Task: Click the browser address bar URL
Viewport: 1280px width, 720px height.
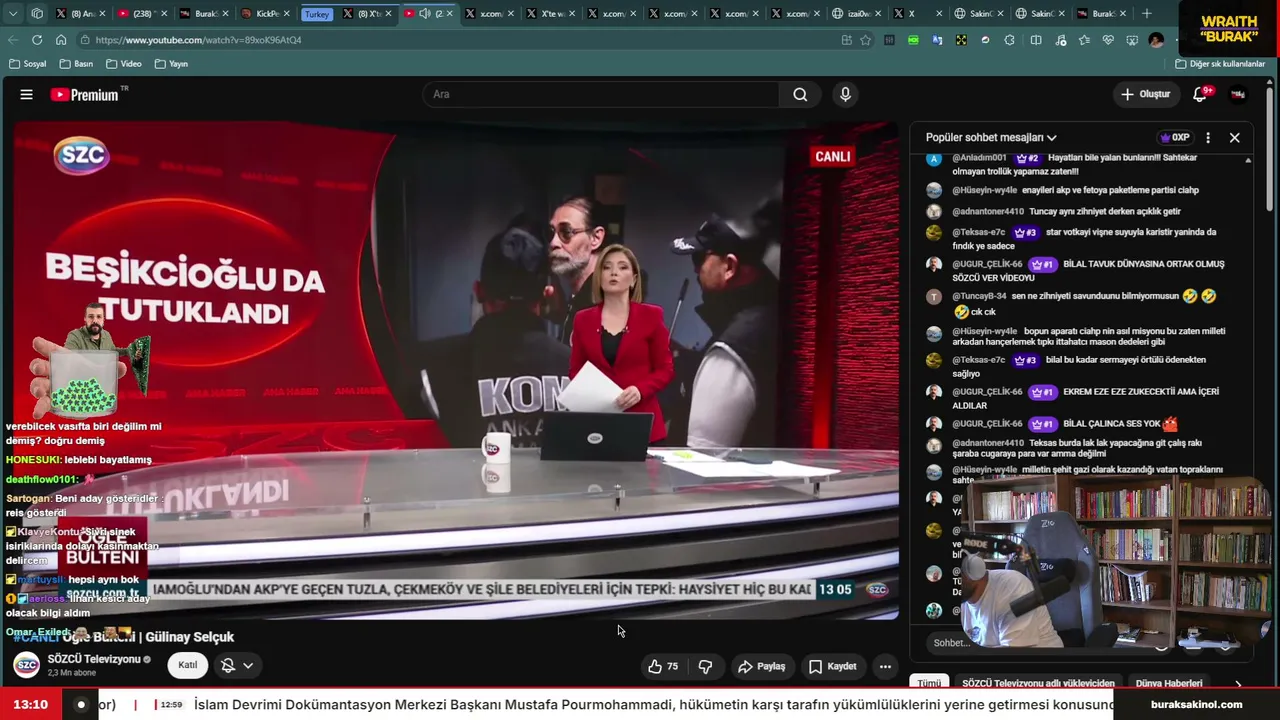Action: [198, 40]
